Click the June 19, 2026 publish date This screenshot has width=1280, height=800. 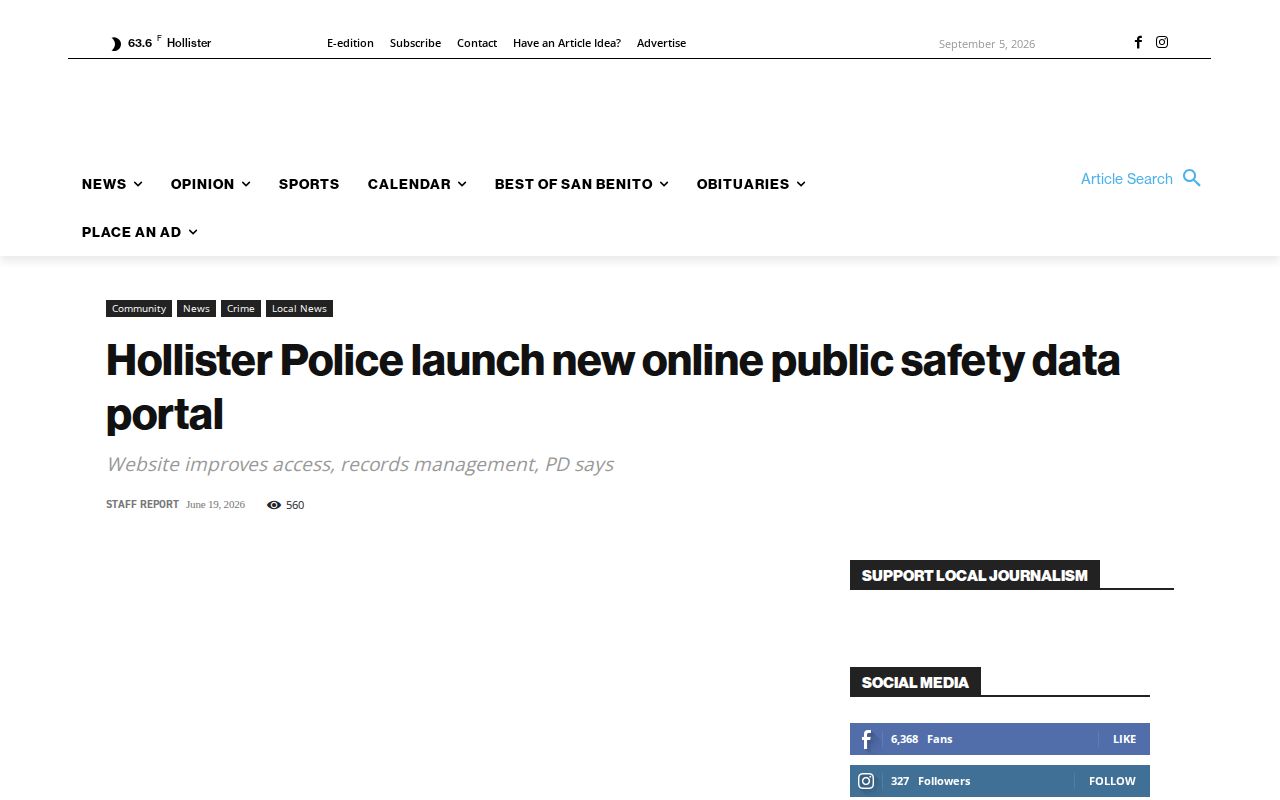[215, 505]
